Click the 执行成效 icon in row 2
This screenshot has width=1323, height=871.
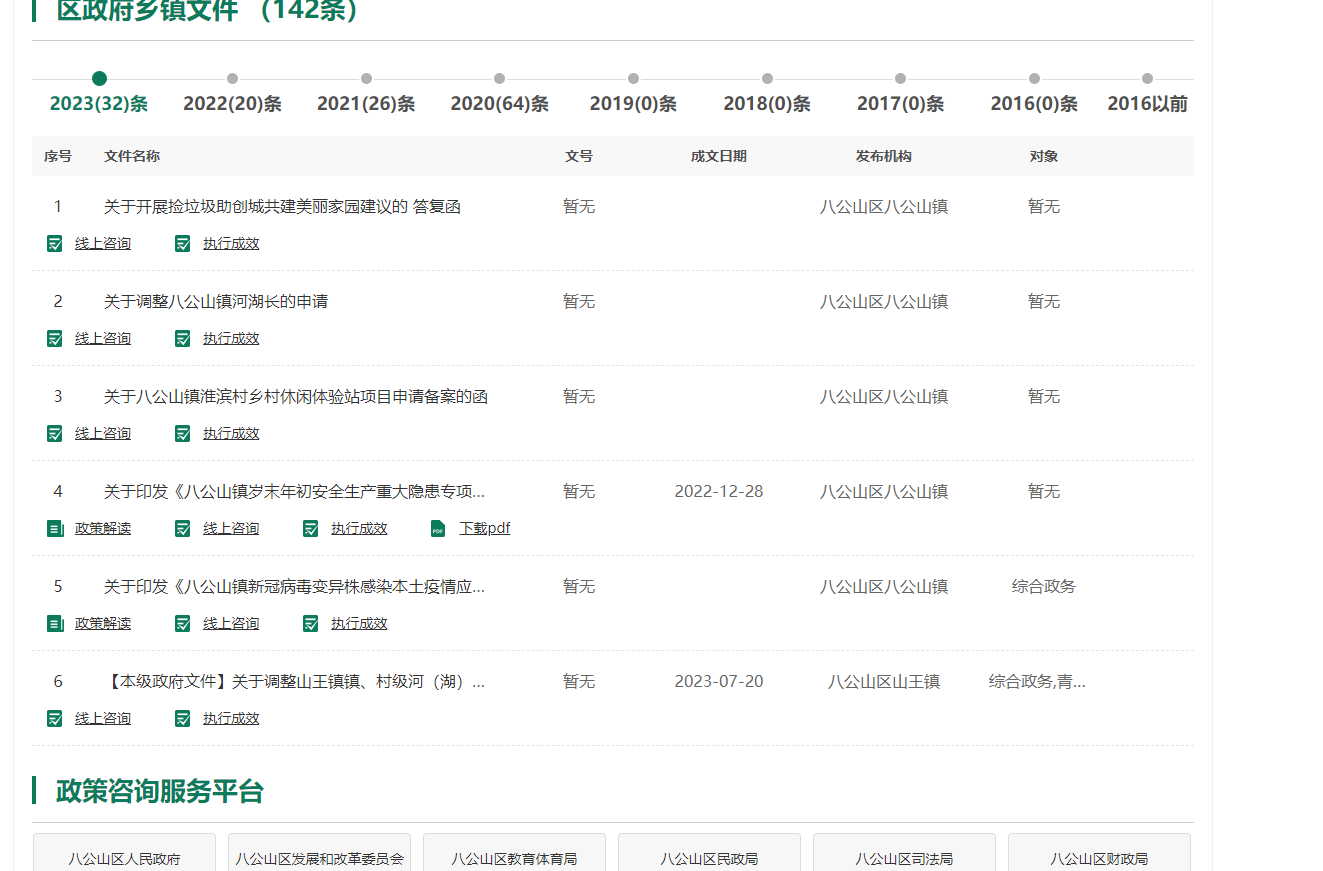(x=183, y=338)
